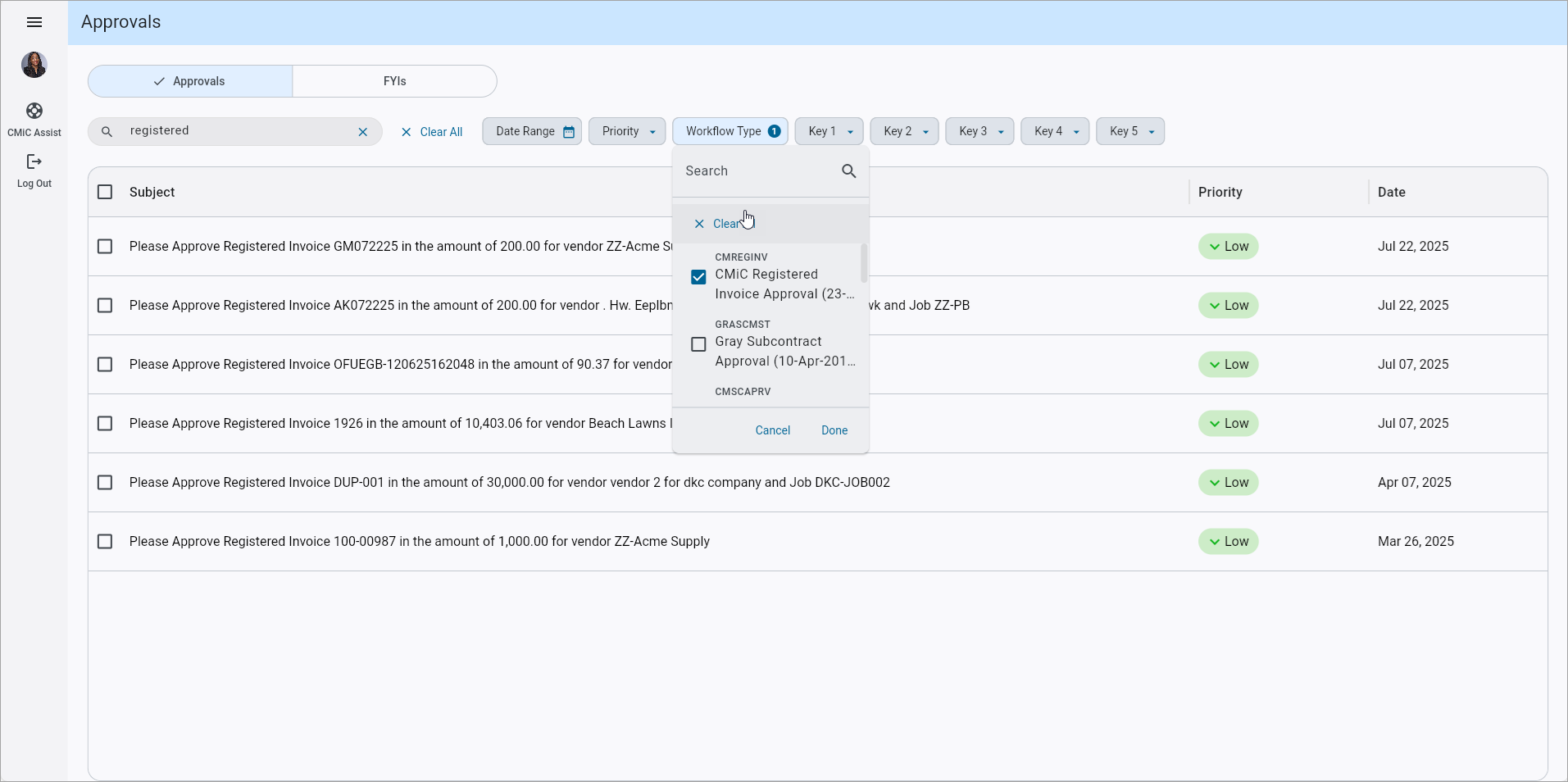Click Clear All filters
Viewport: 1568px width, 782px height.
point(432,132)
